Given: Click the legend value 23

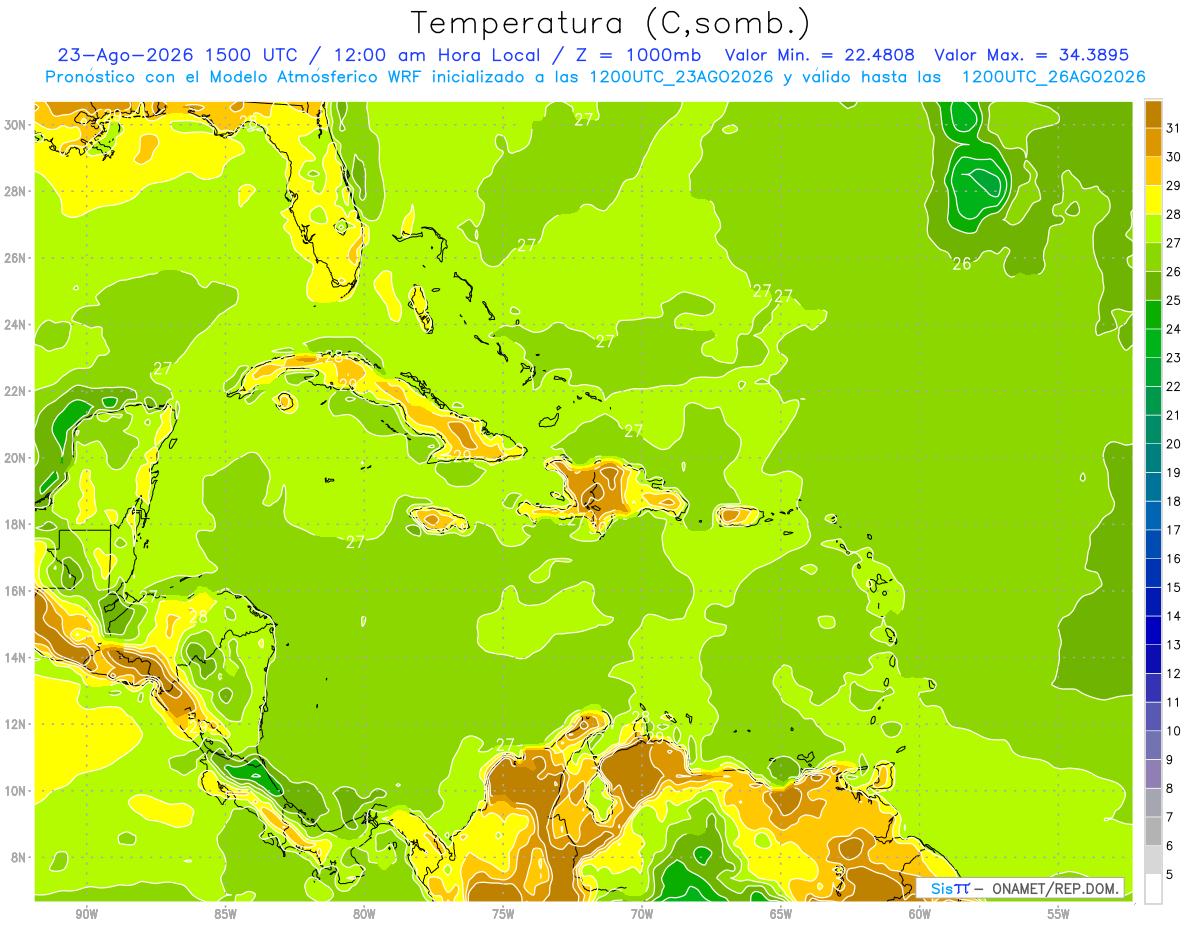Looking at the screenshot, I should pos(1174,357).
